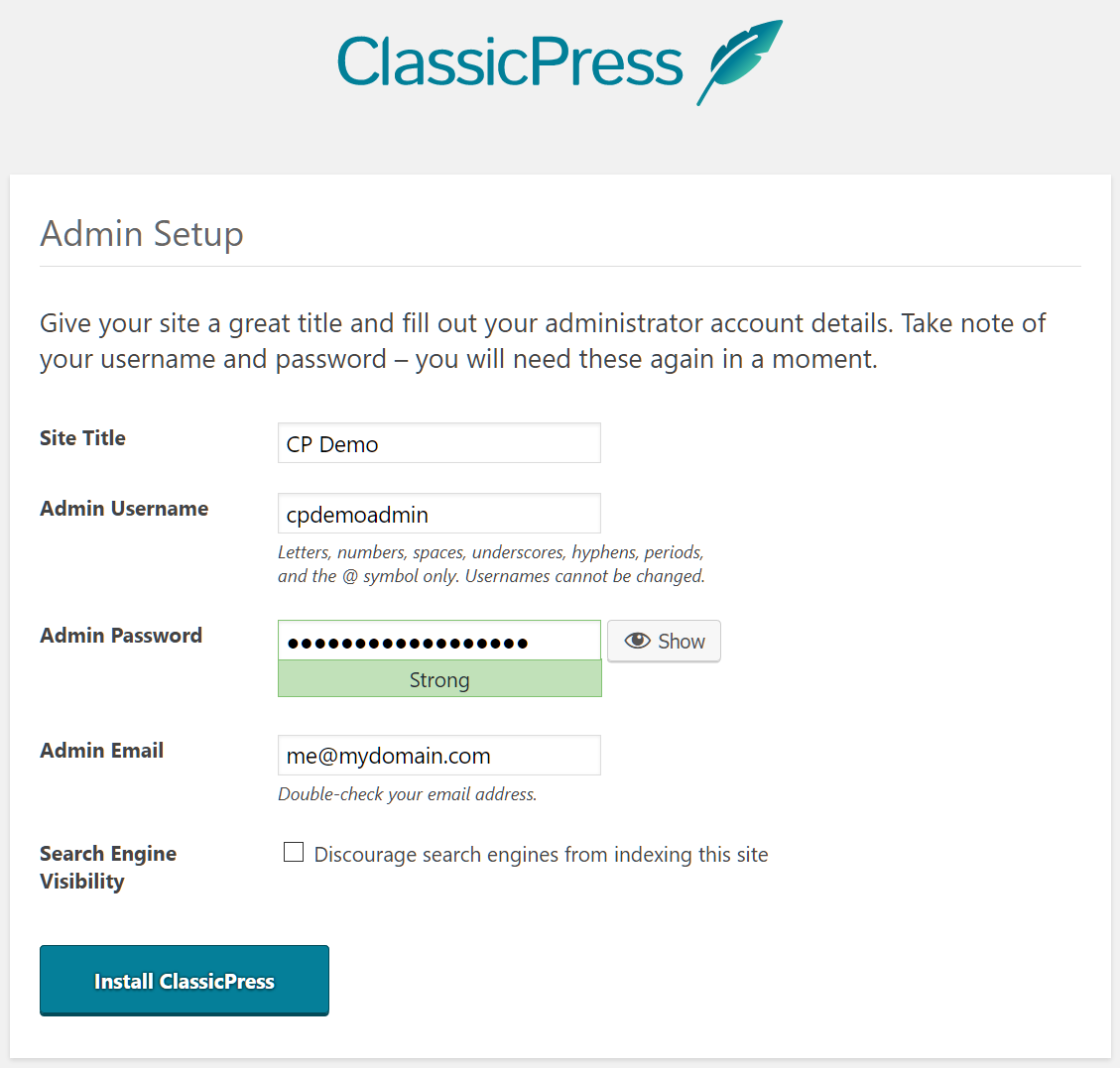Screen dimensions: 1120x1068
Task: Click the eye icon in Show button
Action: click(x=637, y=641)
